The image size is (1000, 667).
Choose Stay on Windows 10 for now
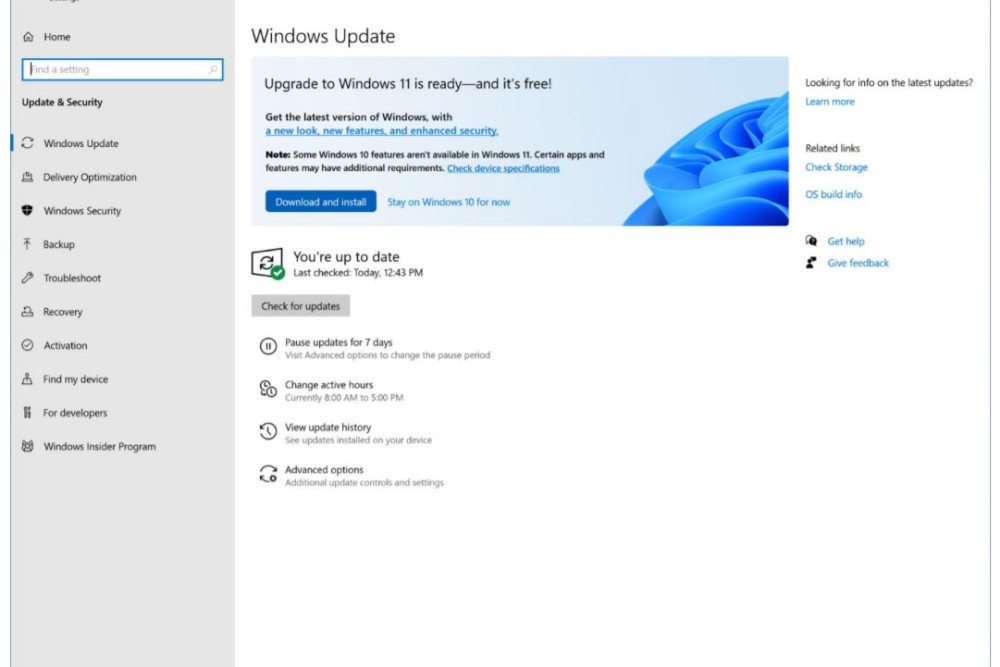click(448, 202)
